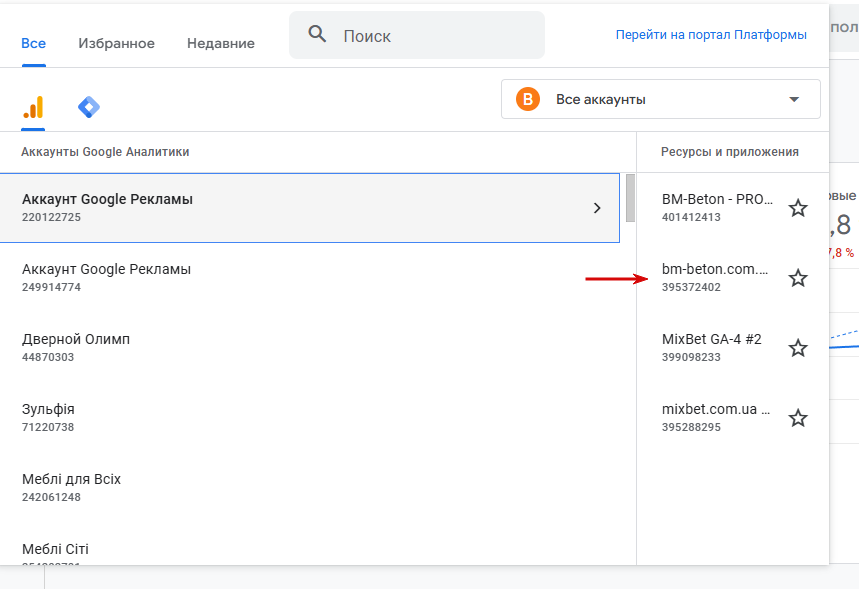859x589 pixels.
Task: Star the BM-Beton - PRO property
Action: click(798, 208)
